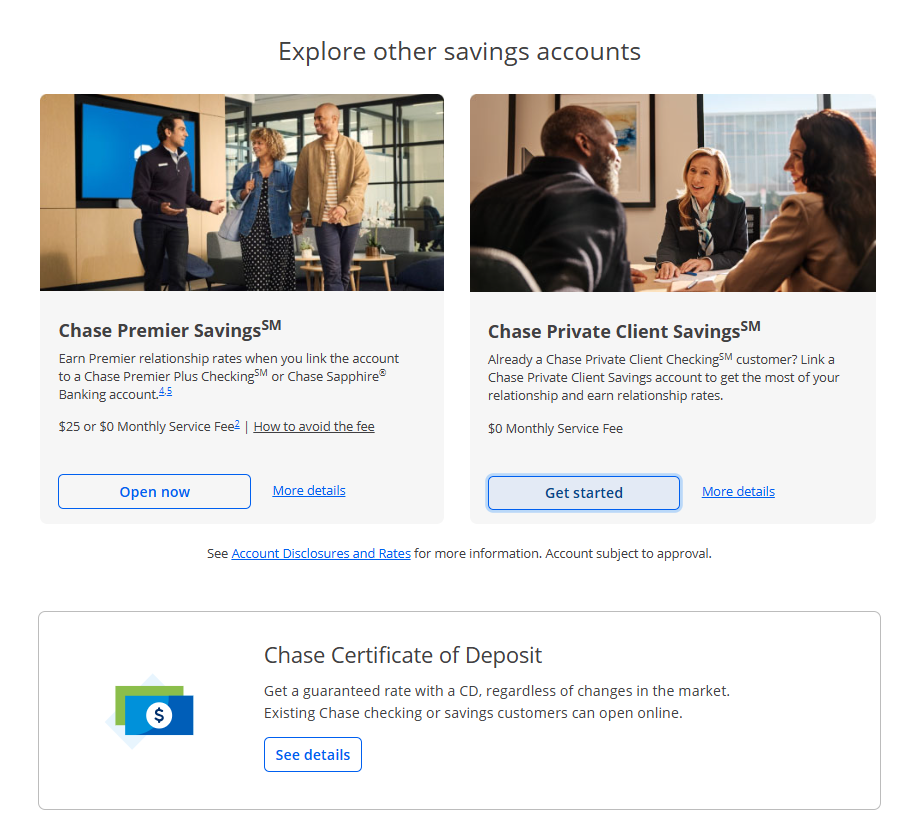Click footnote 5 after Banking account
The image size is (898, 817).
[169, 390]
